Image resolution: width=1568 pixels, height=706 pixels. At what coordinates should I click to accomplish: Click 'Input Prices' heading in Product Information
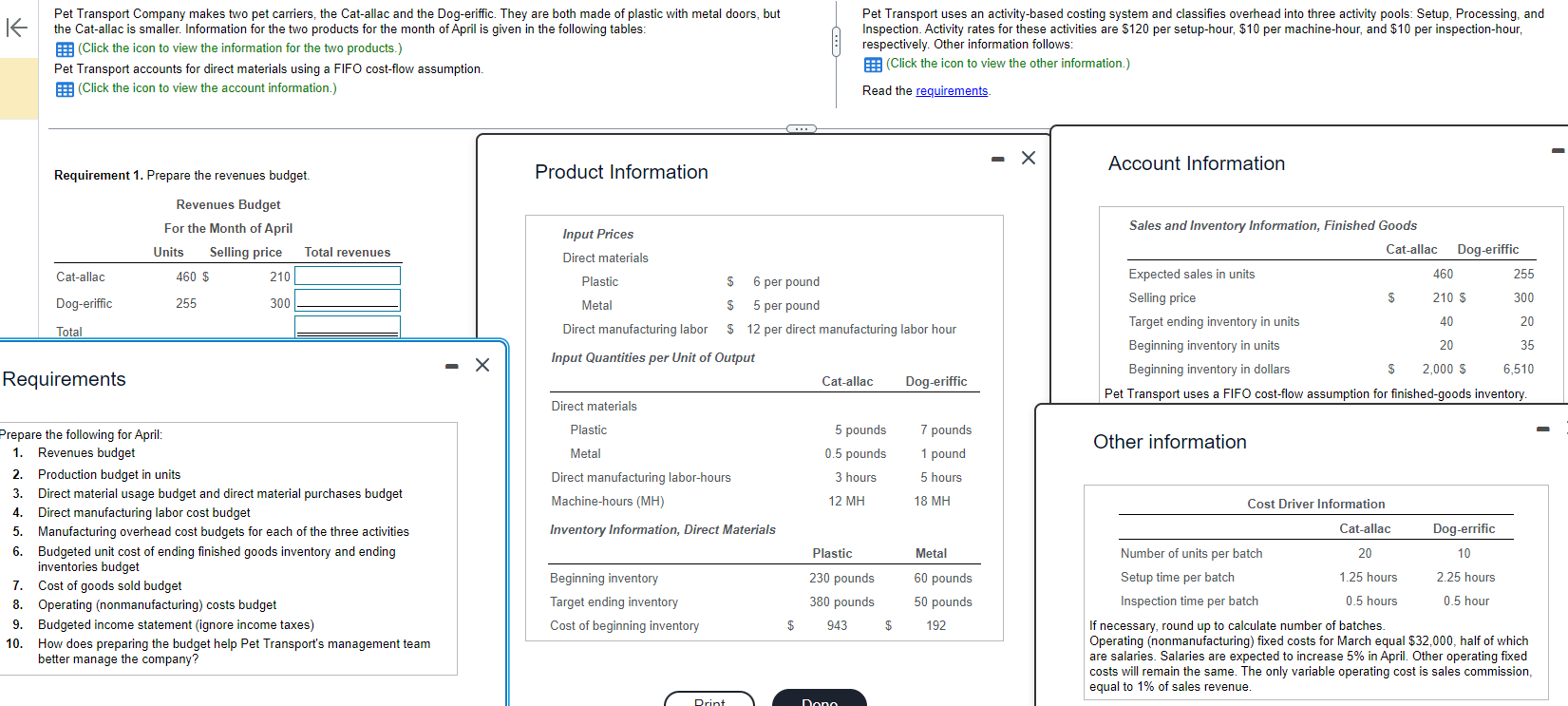pos(597,234)
